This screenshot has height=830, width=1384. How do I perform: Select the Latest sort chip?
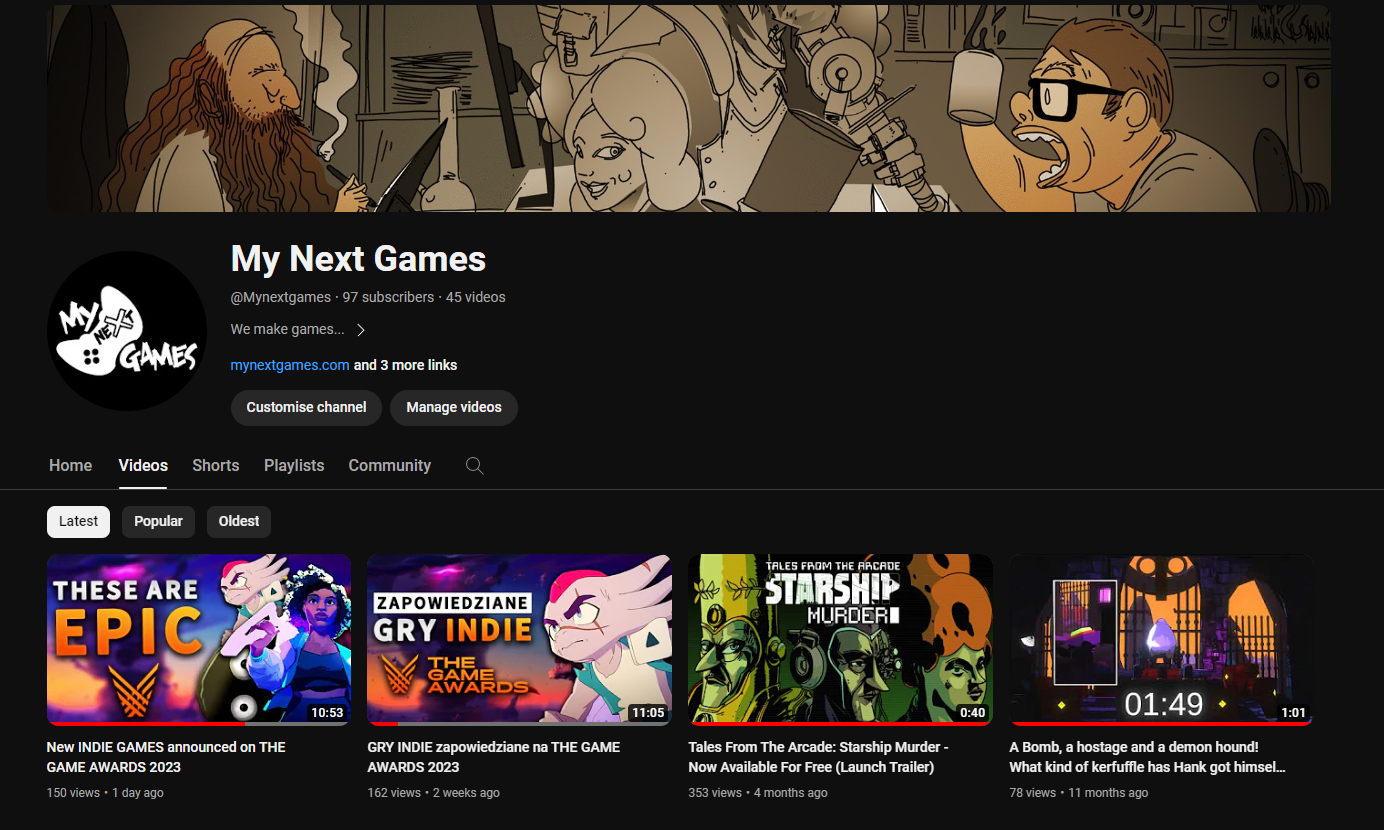pyautogui.click(x=79, y=521)
